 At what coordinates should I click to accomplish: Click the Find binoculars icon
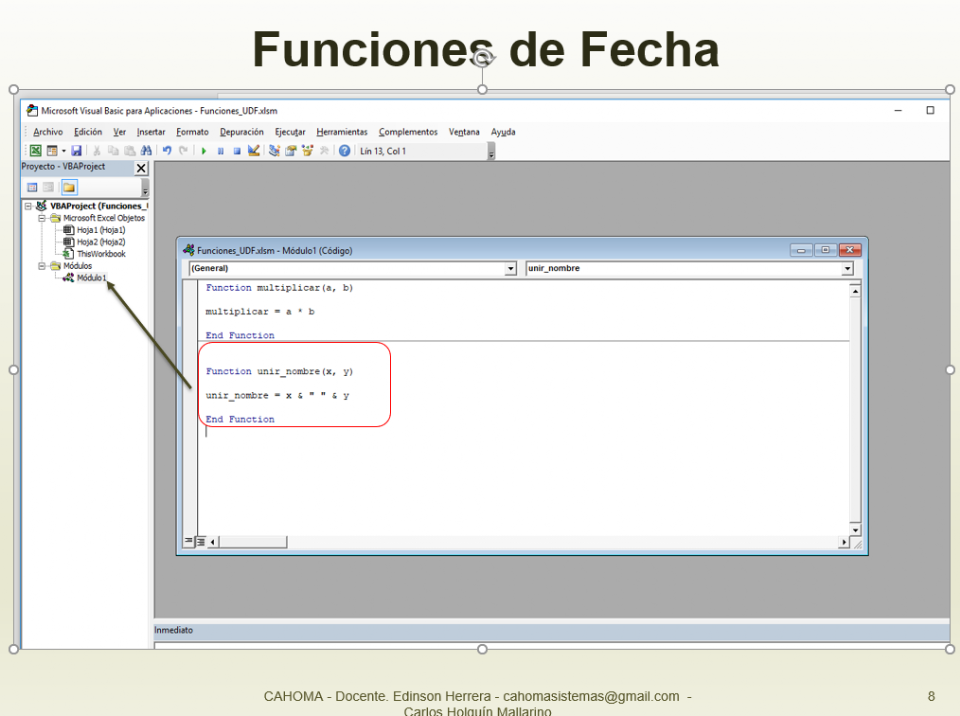[x=145, y=151]
